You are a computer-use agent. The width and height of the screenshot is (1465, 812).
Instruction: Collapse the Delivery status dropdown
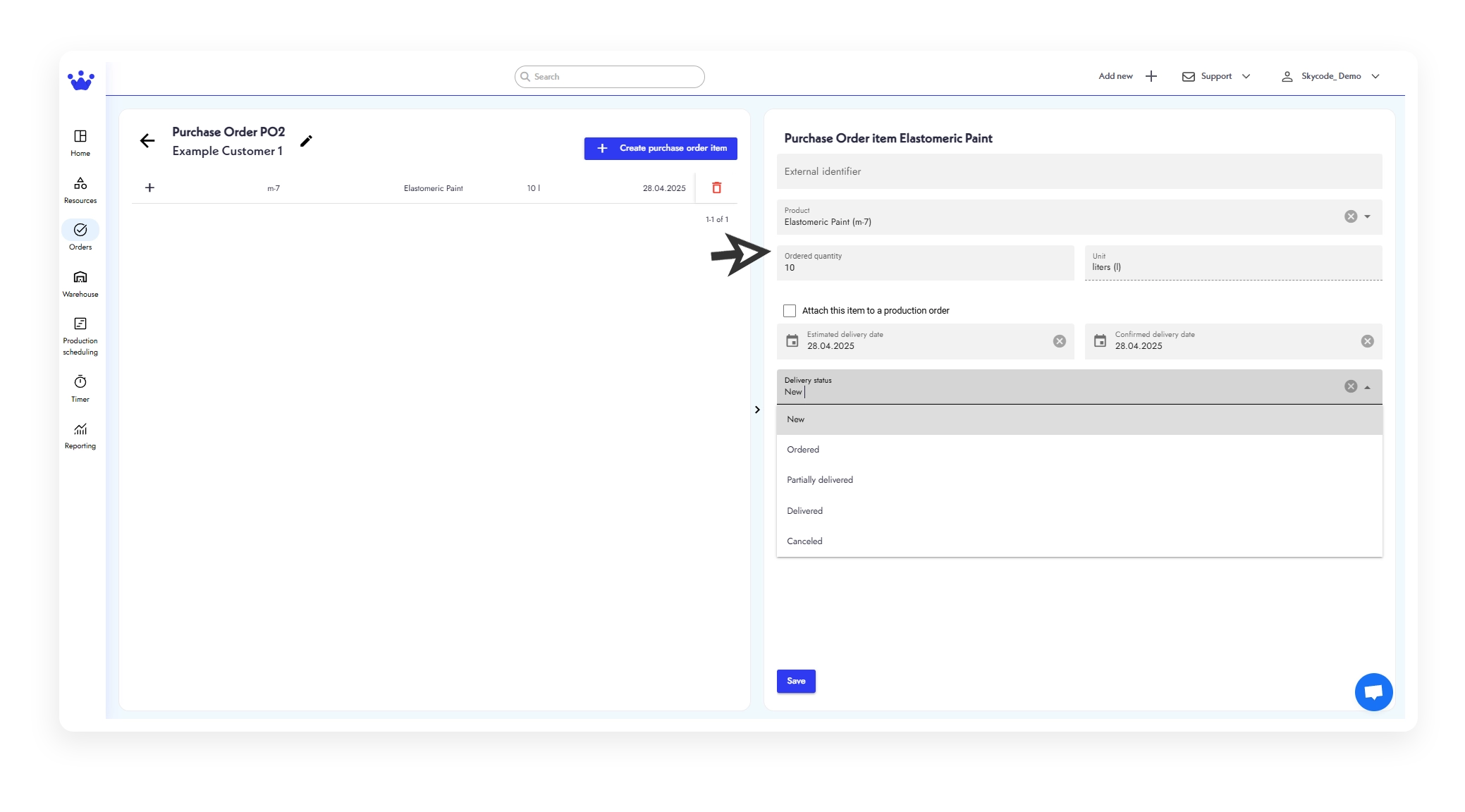coord(1368,386)
